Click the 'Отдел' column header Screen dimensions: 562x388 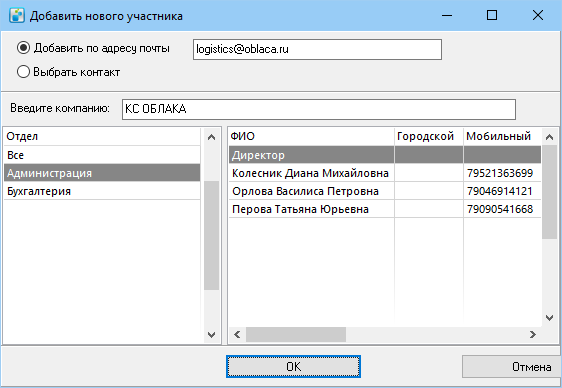(x=102, y=136)
